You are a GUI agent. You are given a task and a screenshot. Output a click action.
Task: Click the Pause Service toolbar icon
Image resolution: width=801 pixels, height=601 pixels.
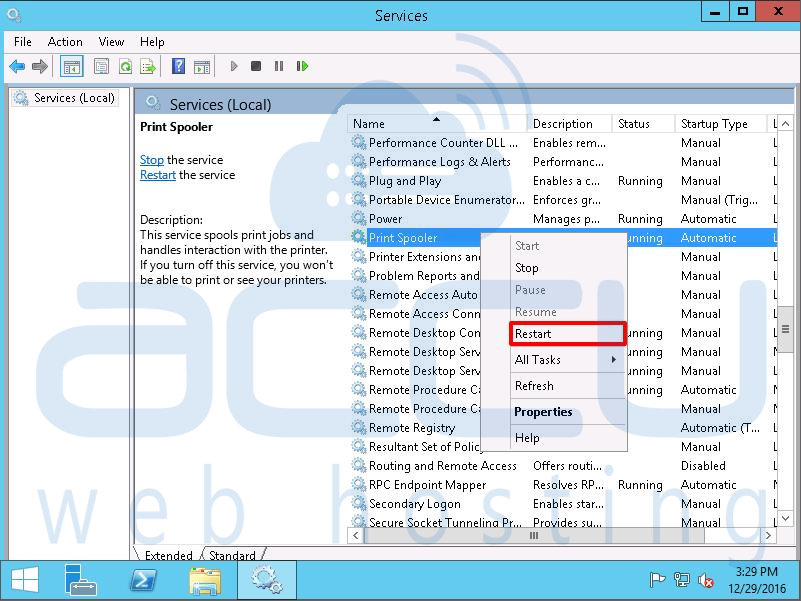(x=279, y=66)
